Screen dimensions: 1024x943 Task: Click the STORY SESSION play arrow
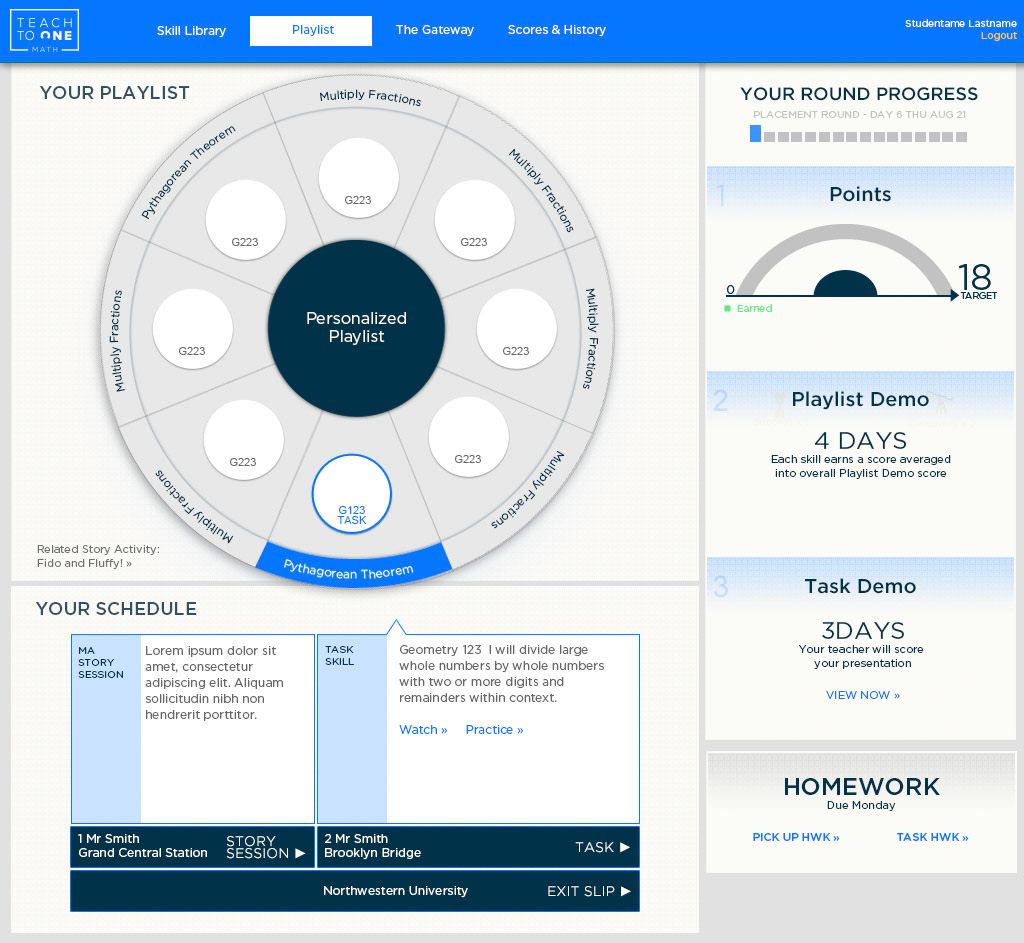pos(300,853)
